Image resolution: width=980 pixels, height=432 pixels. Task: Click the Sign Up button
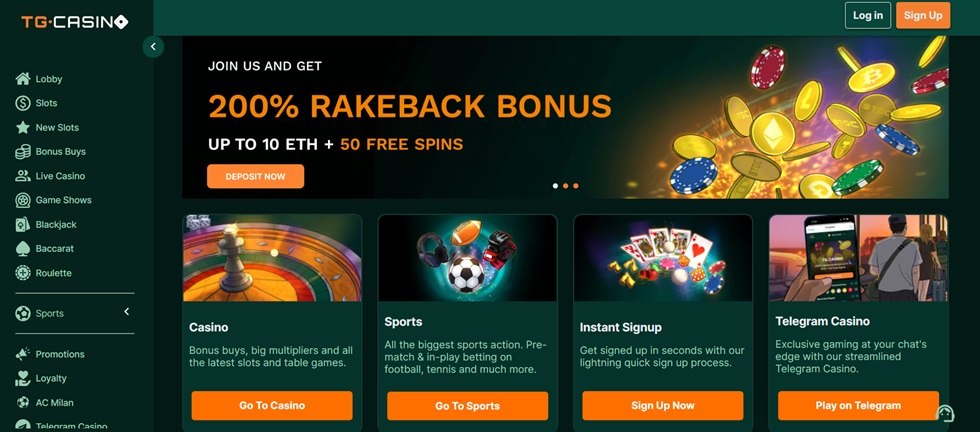922,16
